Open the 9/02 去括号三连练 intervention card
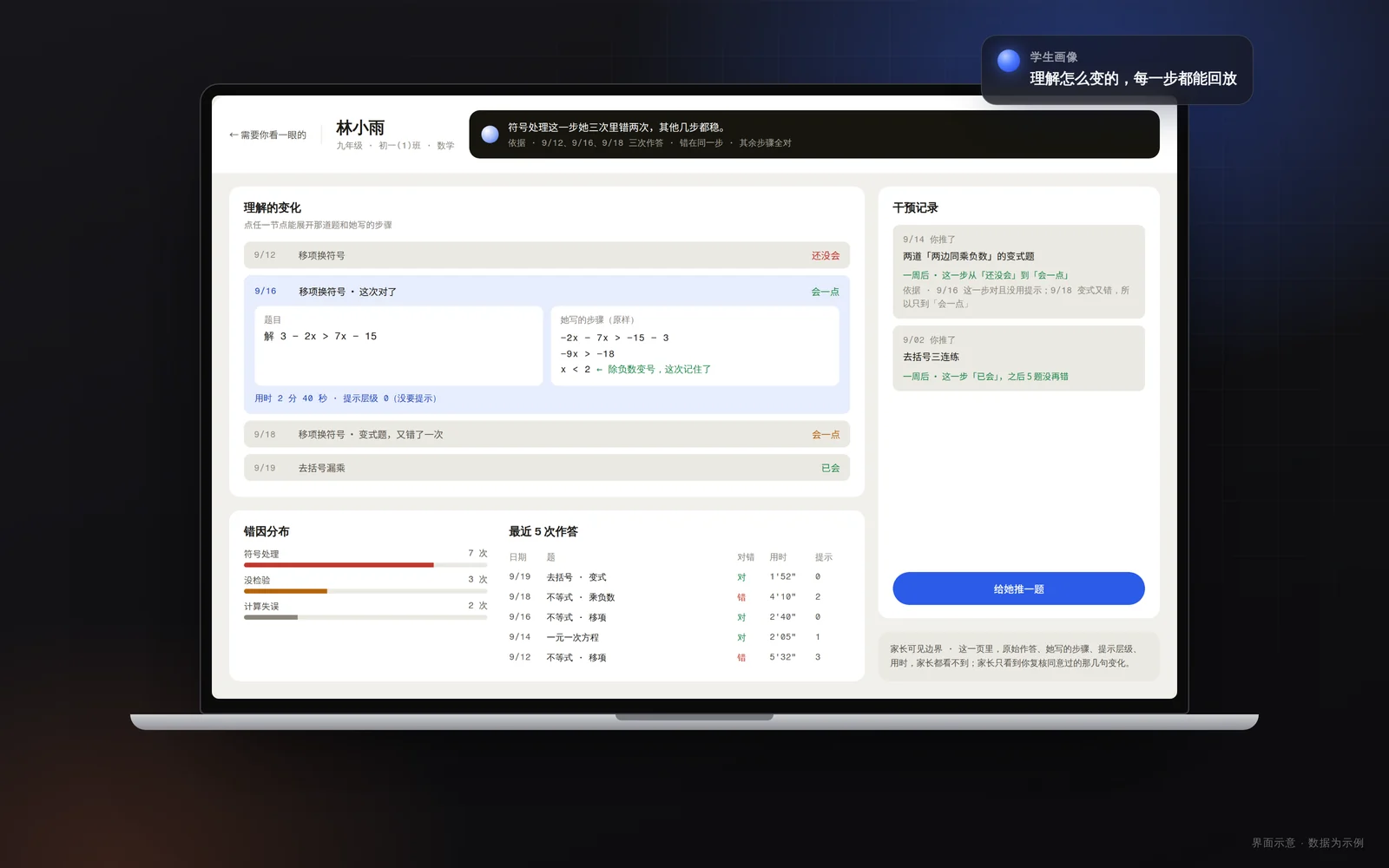This screenshot has width=1389, height=868. [x=1018, y=358]
